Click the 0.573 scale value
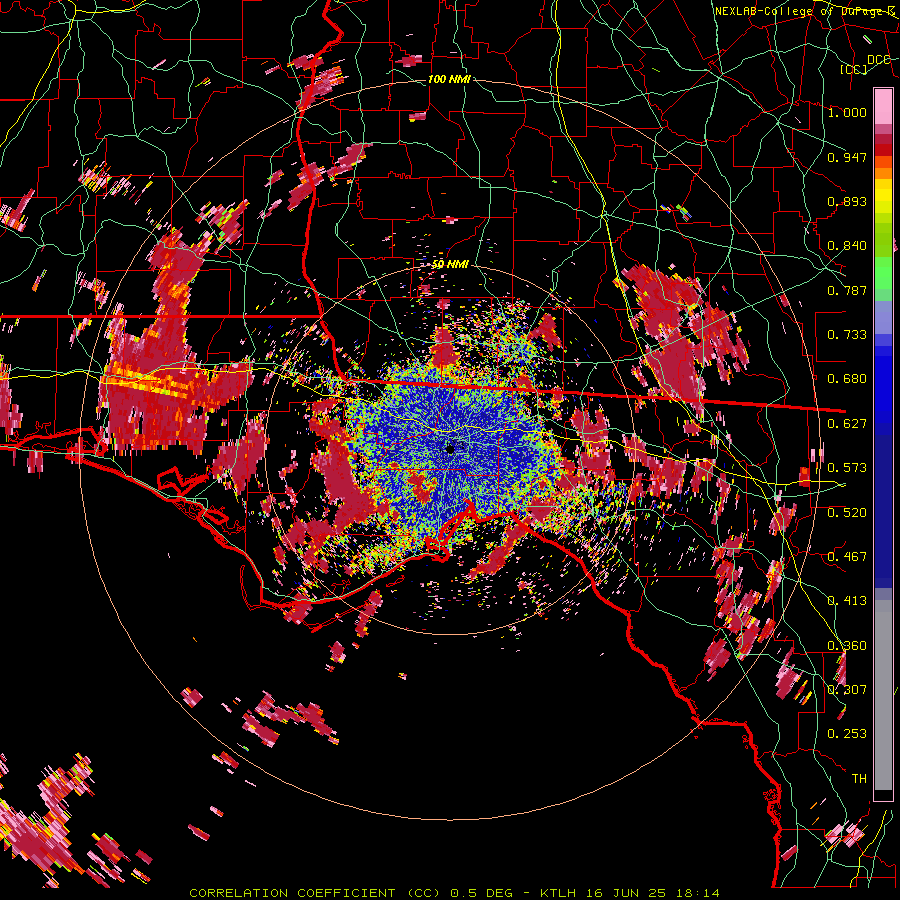 coord(847,468)
